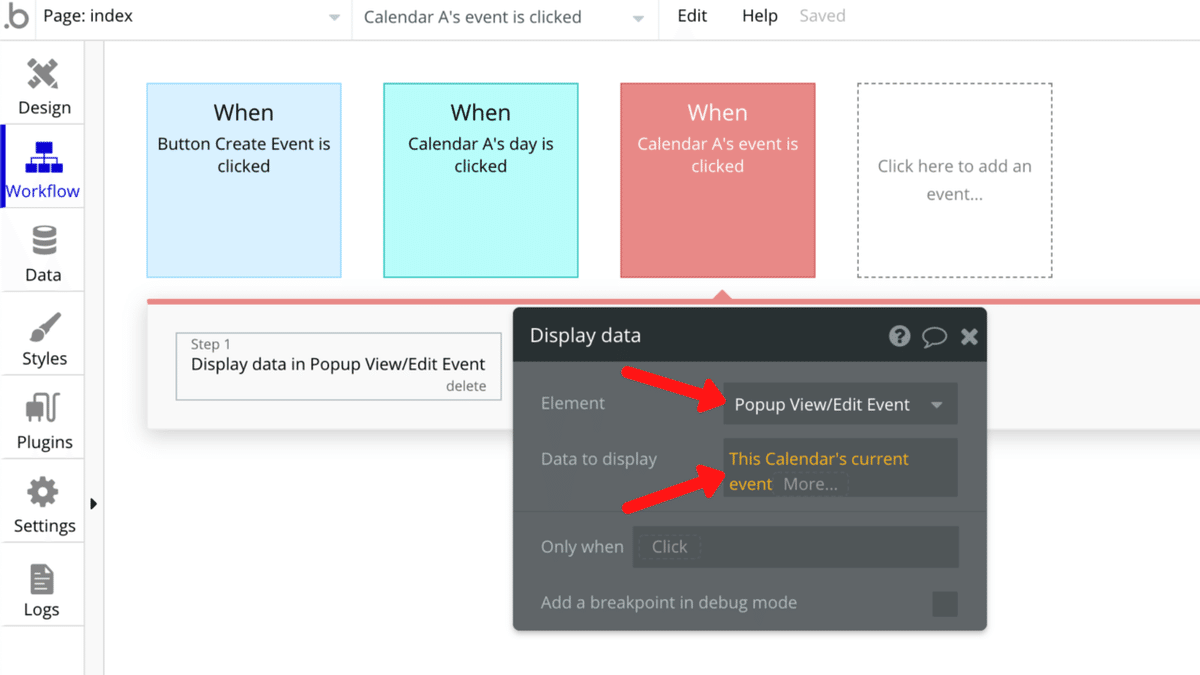
Task: Open the Plugins tab icon
Action: point(44,410)
